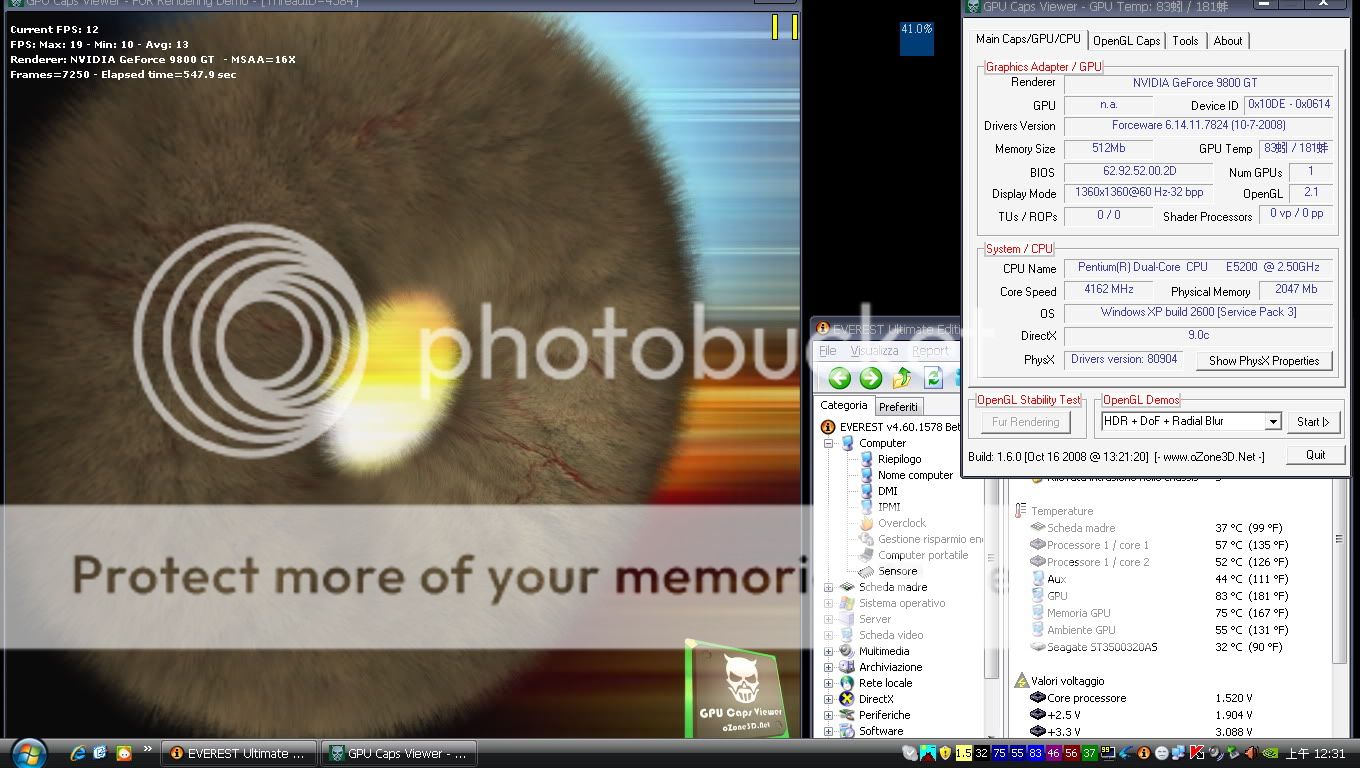Select the Categoria tab in EVEREST
The height and width of the screenshot is (768, 1360).
[x=844, y=405]
